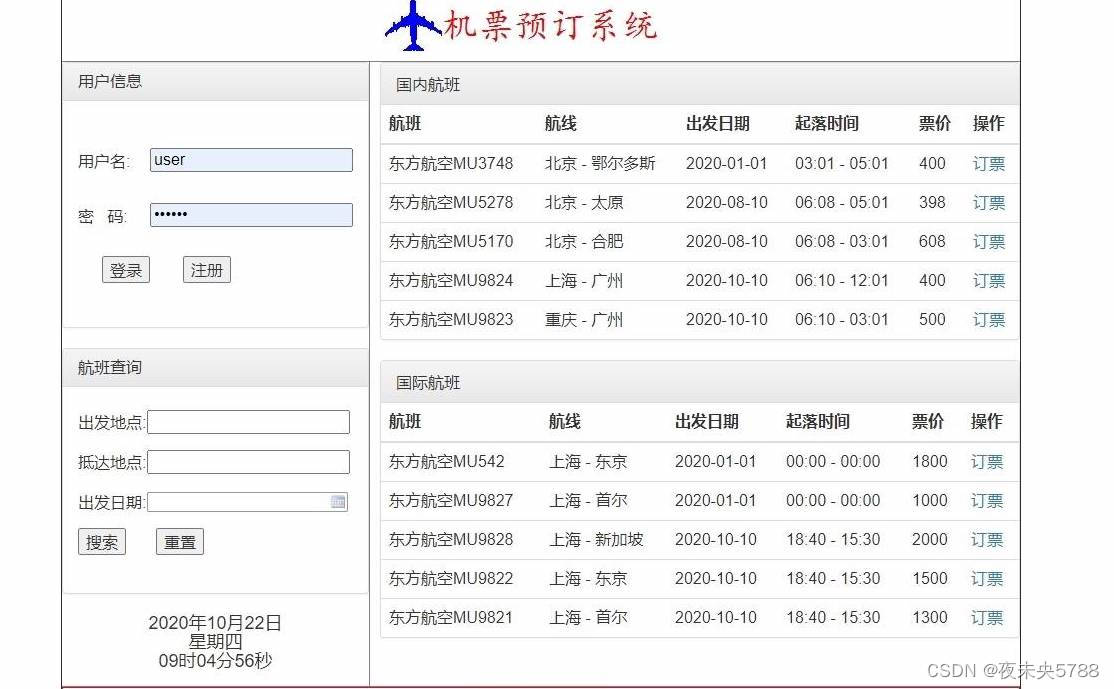Focus the 抵达地点 arrival input field
1114x689 pixels.
pyautogui.click(x=249, y=462)
